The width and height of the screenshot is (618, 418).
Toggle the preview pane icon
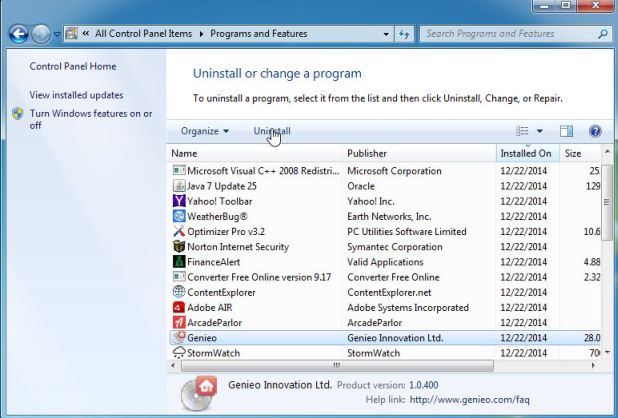(566, 131)
